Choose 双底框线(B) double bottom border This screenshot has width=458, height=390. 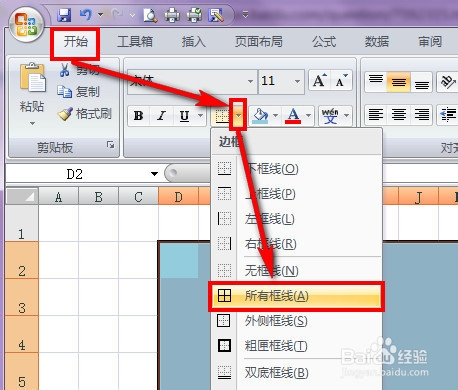(x=296, y=373)
